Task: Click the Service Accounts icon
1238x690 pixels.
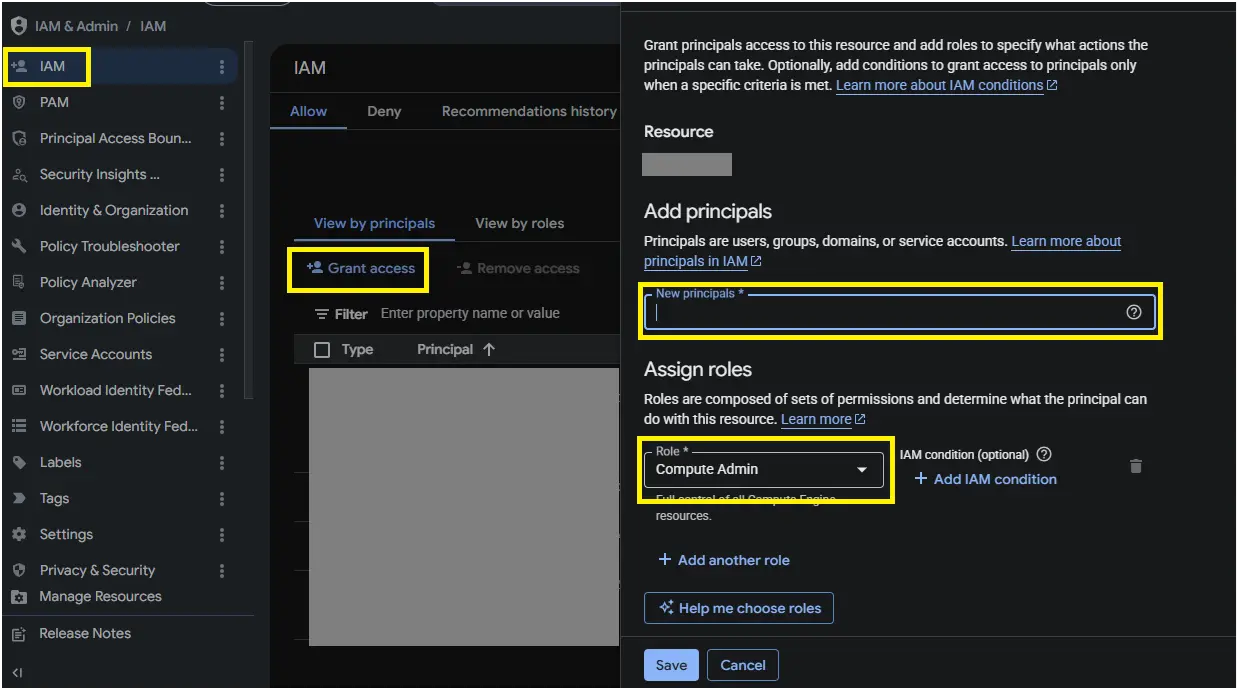Action: (18, 354)
